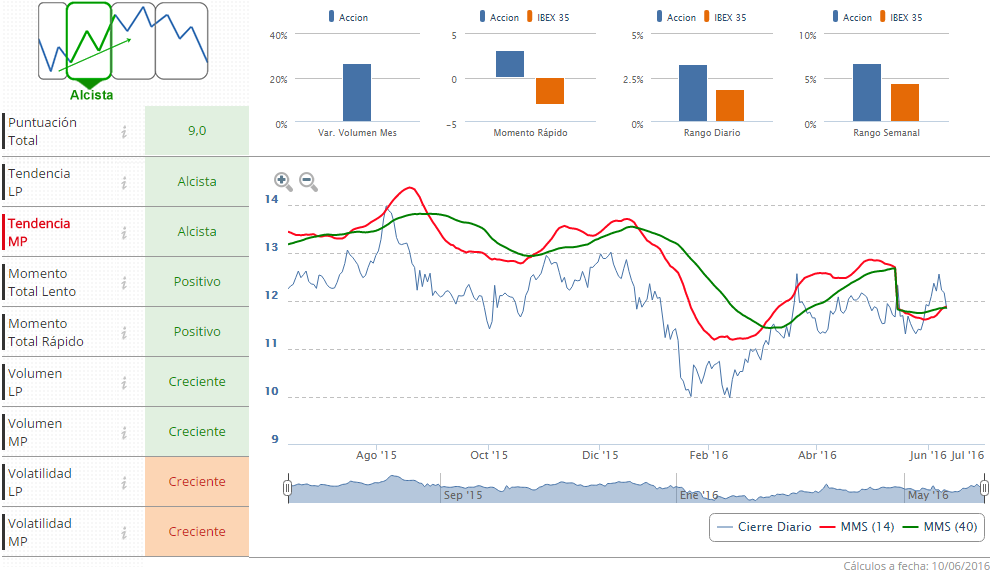The image size is (993, 579).
Task: Open info icon for Volumen MP
Action: [x=124, y=433]
